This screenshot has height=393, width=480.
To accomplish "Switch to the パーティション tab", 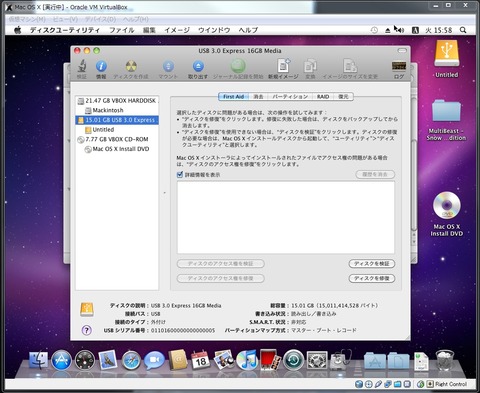I will 290,97.
